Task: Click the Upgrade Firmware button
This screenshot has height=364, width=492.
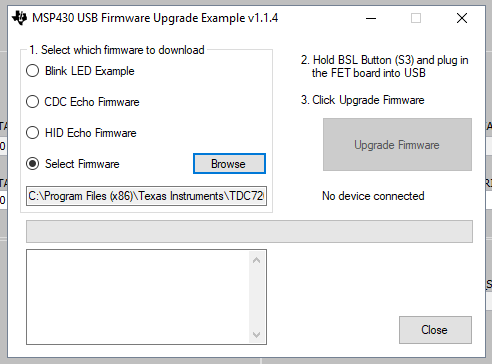Action: pos(397,145)
